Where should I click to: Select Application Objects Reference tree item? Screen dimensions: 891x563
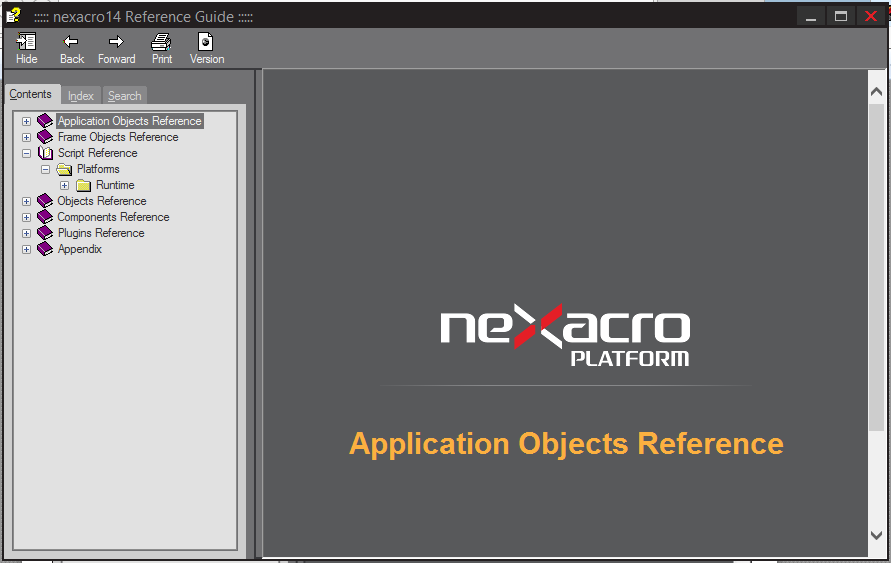point(130,121)
